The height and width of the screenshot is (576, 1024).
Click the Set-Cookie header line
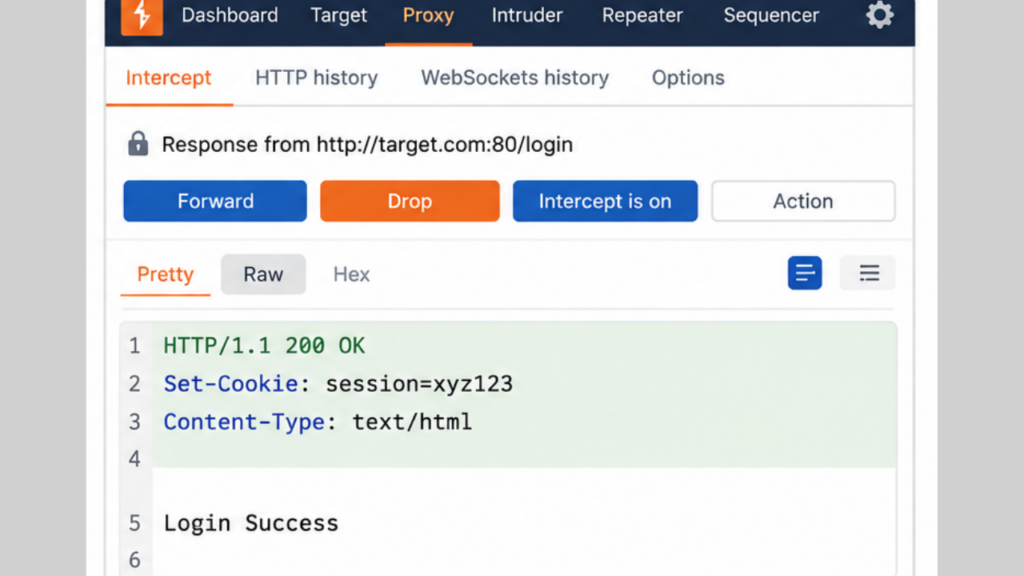point(338,384)
